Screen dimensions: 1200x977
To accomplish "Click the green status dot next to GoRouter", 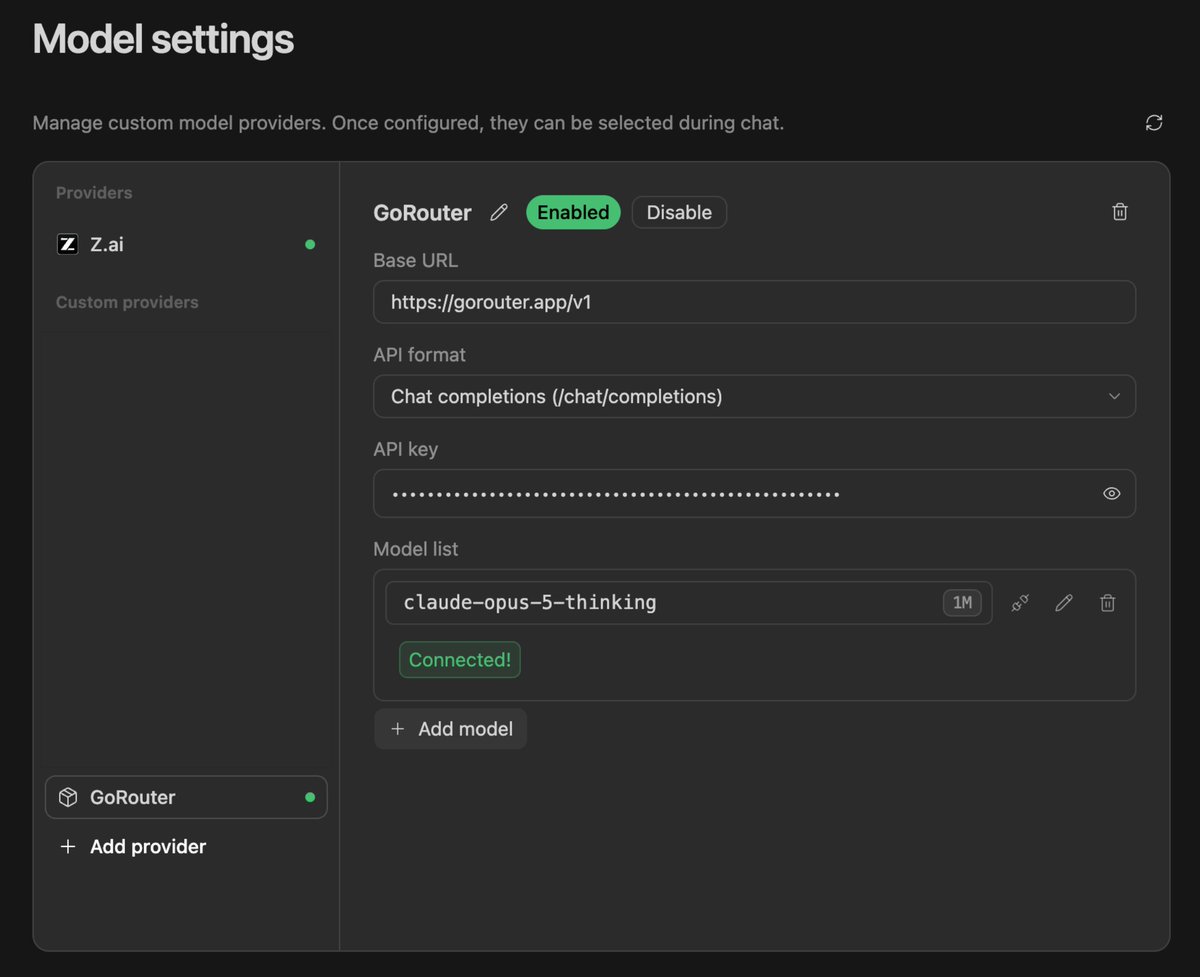I will click(310, 797).
